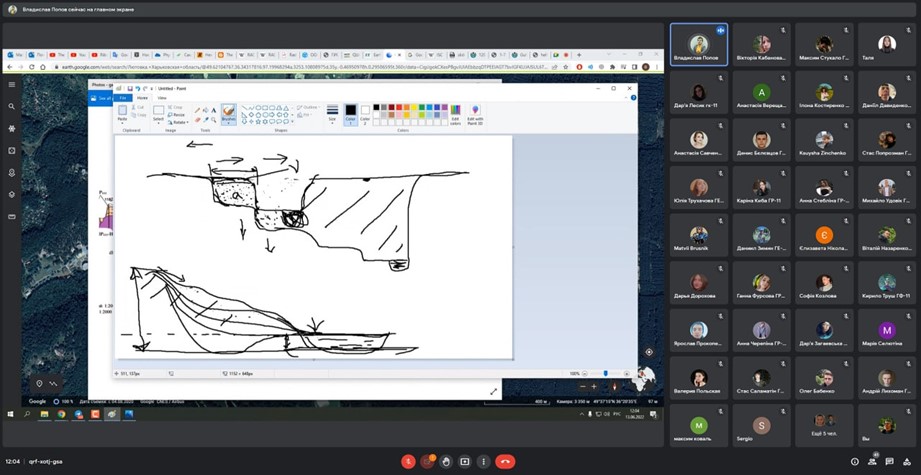Open the File menu in Paint
Viewport: 921px width, 475px height.
(123, 98)
